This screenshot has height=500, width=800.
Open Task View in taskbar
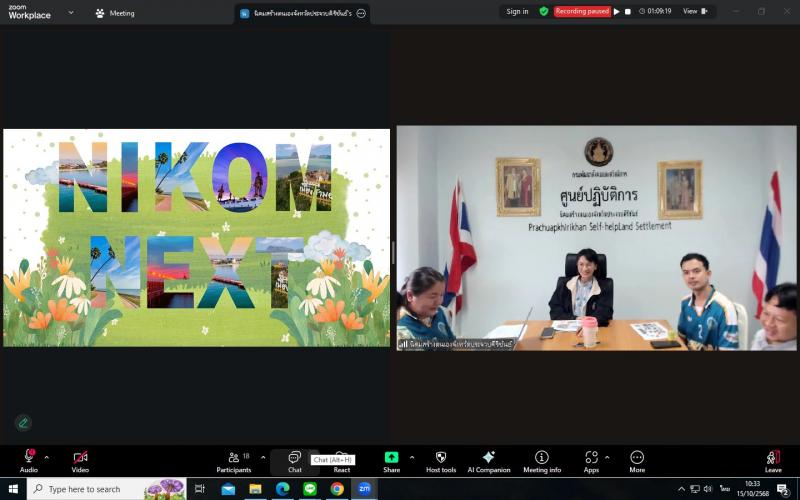click(199, 489)
